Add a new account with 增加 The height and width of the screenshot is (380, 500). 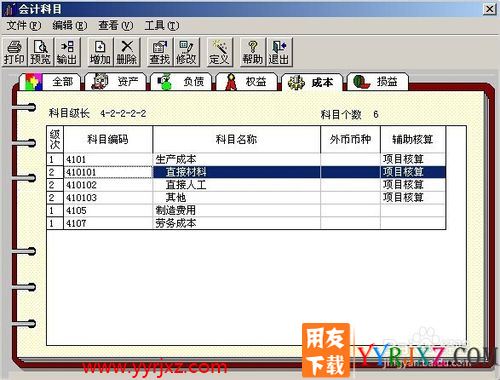tap(100, 52)
